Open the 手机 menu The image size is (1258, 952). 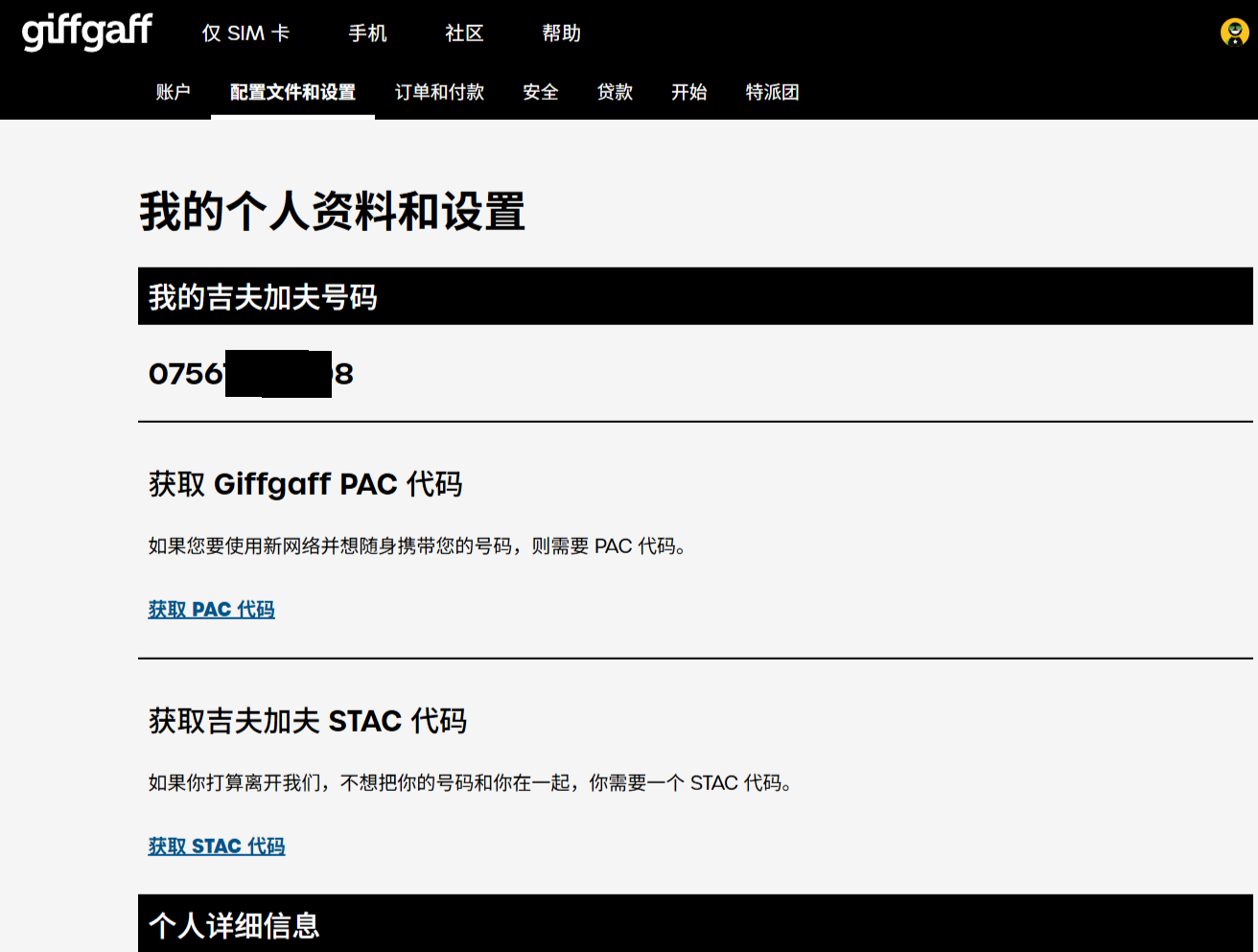pyautogui.click(x=367, y=34)
